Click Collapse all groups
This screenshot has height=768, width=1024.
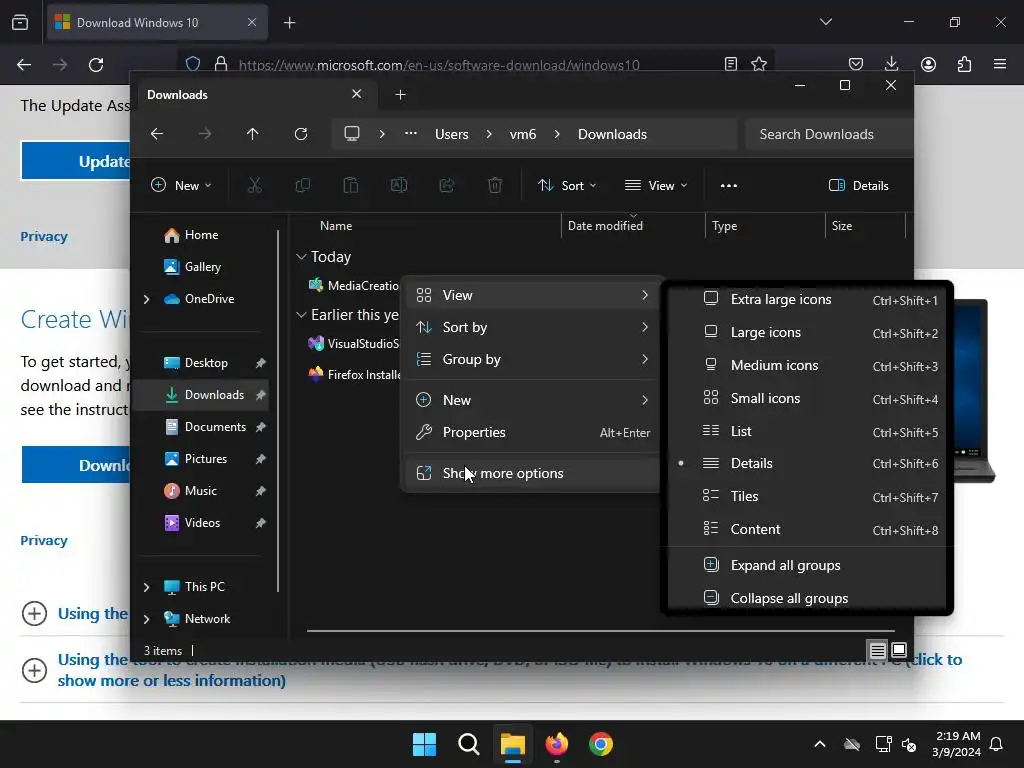tap(807, 598)
